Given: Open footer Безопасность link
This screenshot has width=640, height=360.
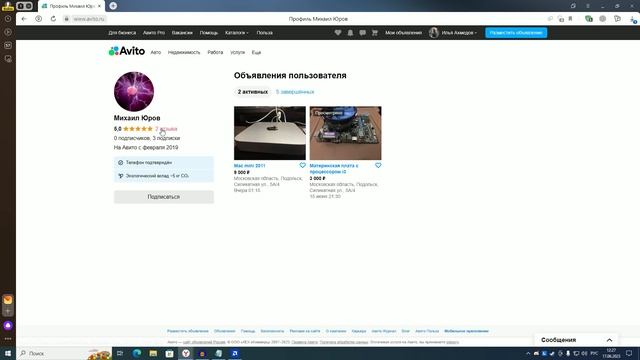Looking at the screenshot, I should [272, 331].
